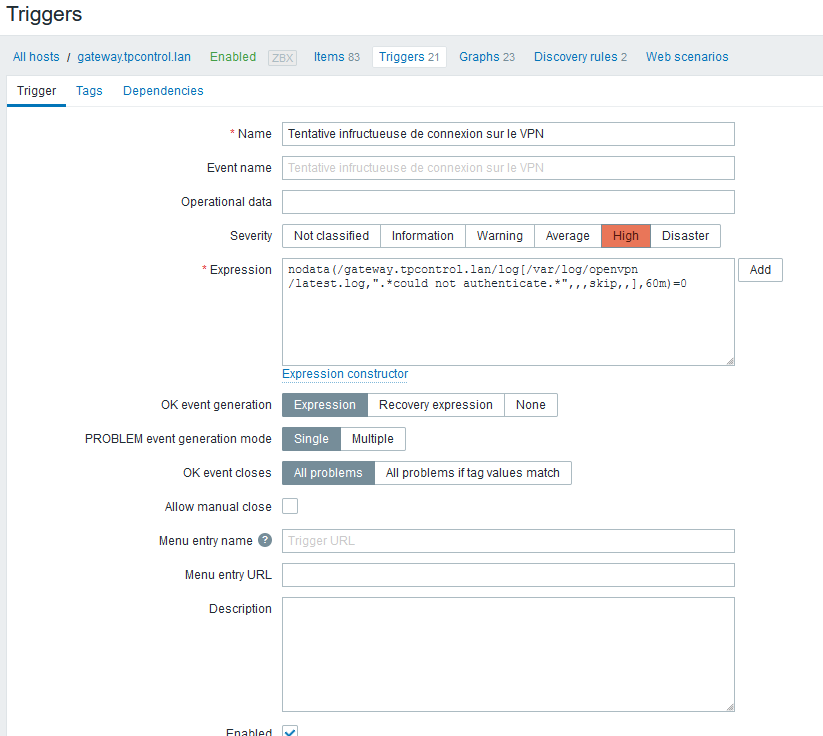The image size is (823, 736).
Task: Open the Expression constructor
Action: pos(345,374)
